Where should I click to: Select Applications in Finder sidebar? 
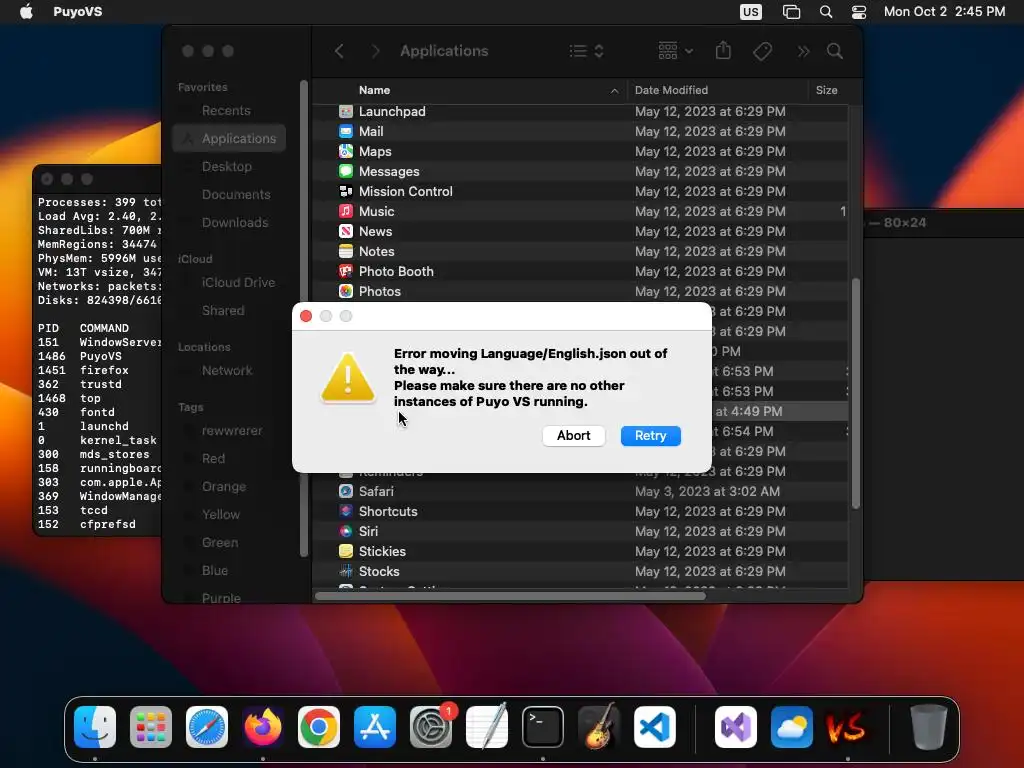coord(230,138)
